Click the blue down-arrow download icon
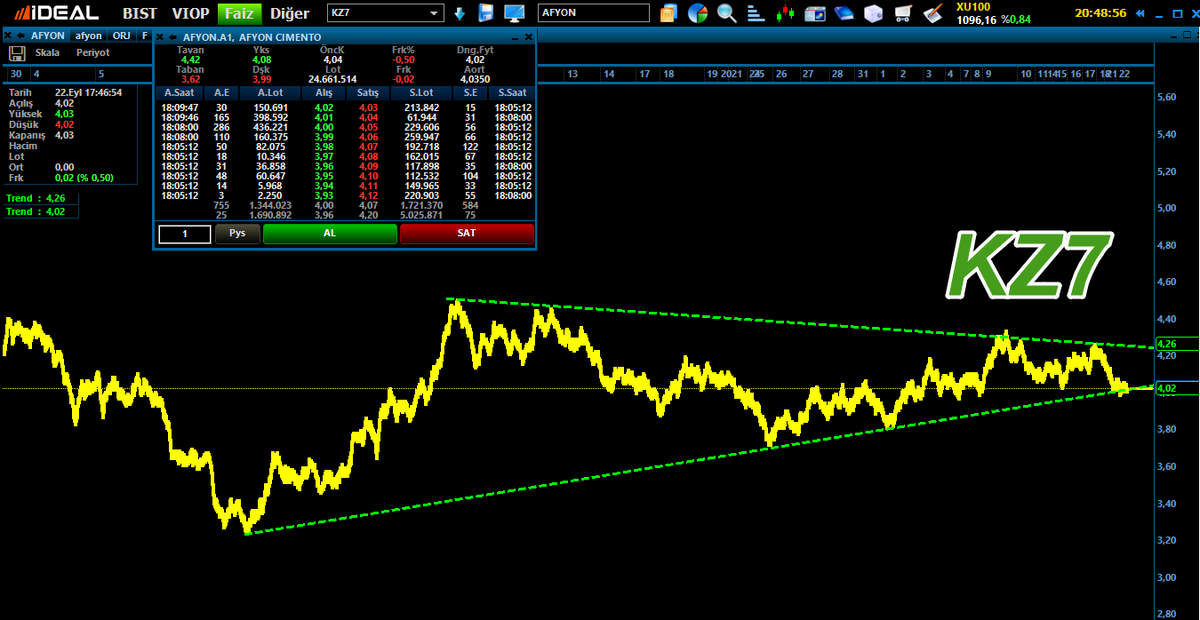 460,14
